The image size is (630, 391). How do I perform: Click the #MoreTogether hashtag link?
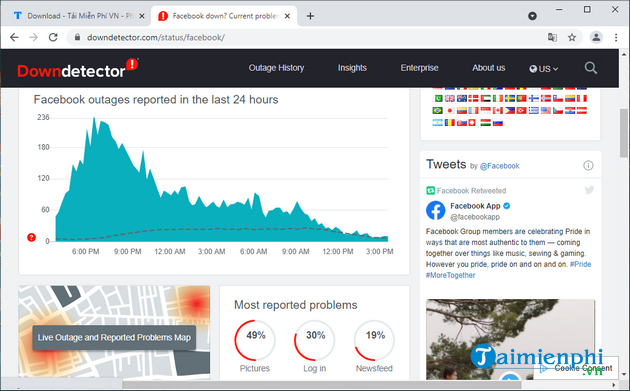tap(450, 275)
